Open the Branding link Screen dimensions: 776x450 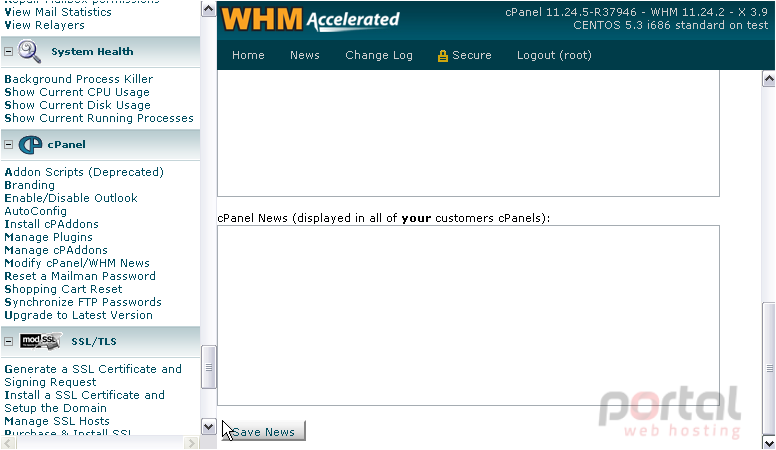click(x=30, y=185)
